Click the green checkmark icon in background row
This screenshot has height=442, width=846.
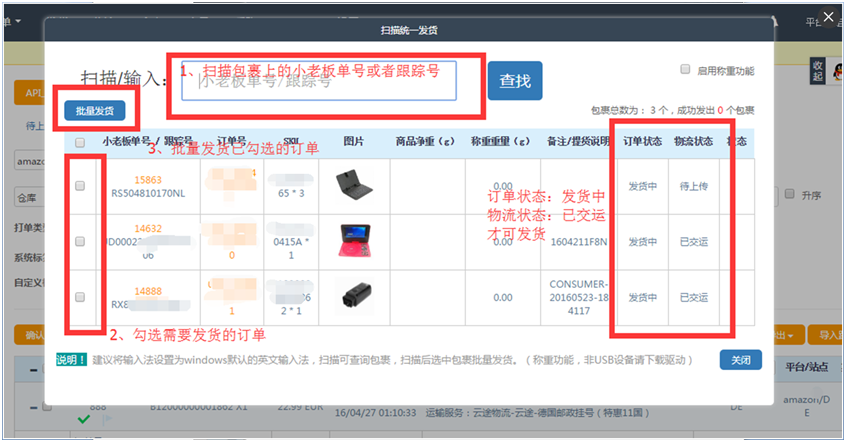coord(84,419)
